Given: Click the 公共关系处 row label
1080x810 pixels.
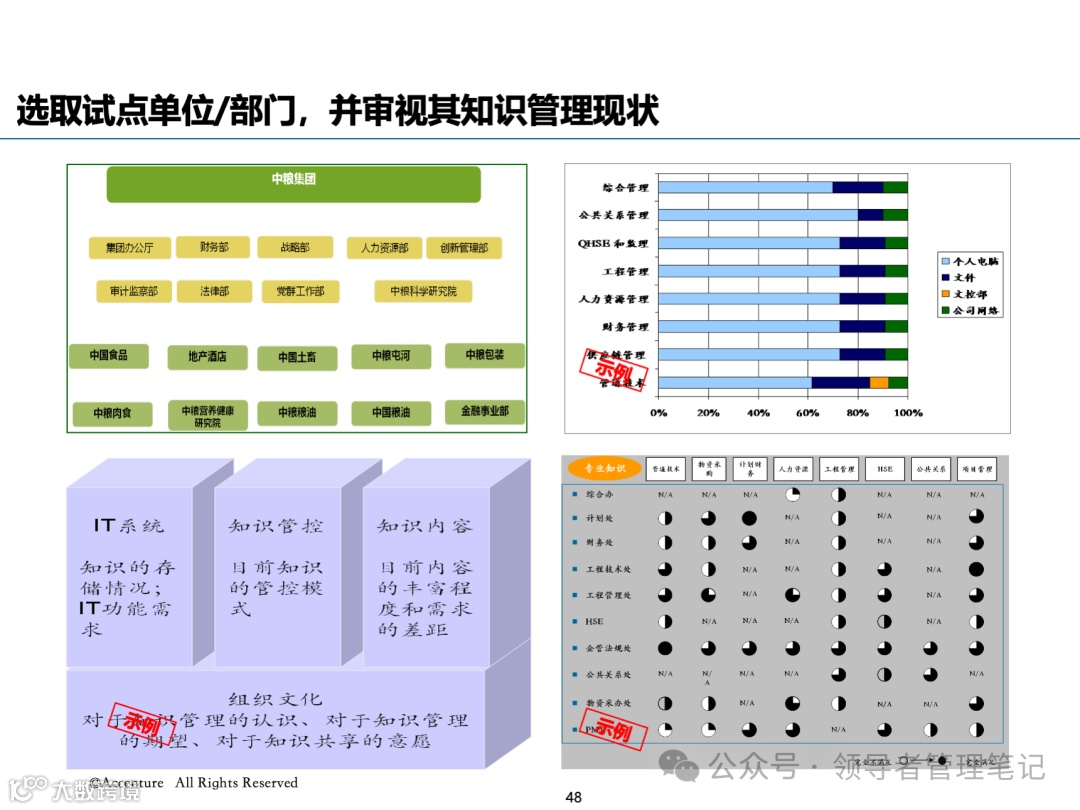Looking at the screenshot, I should click(608, 675).
